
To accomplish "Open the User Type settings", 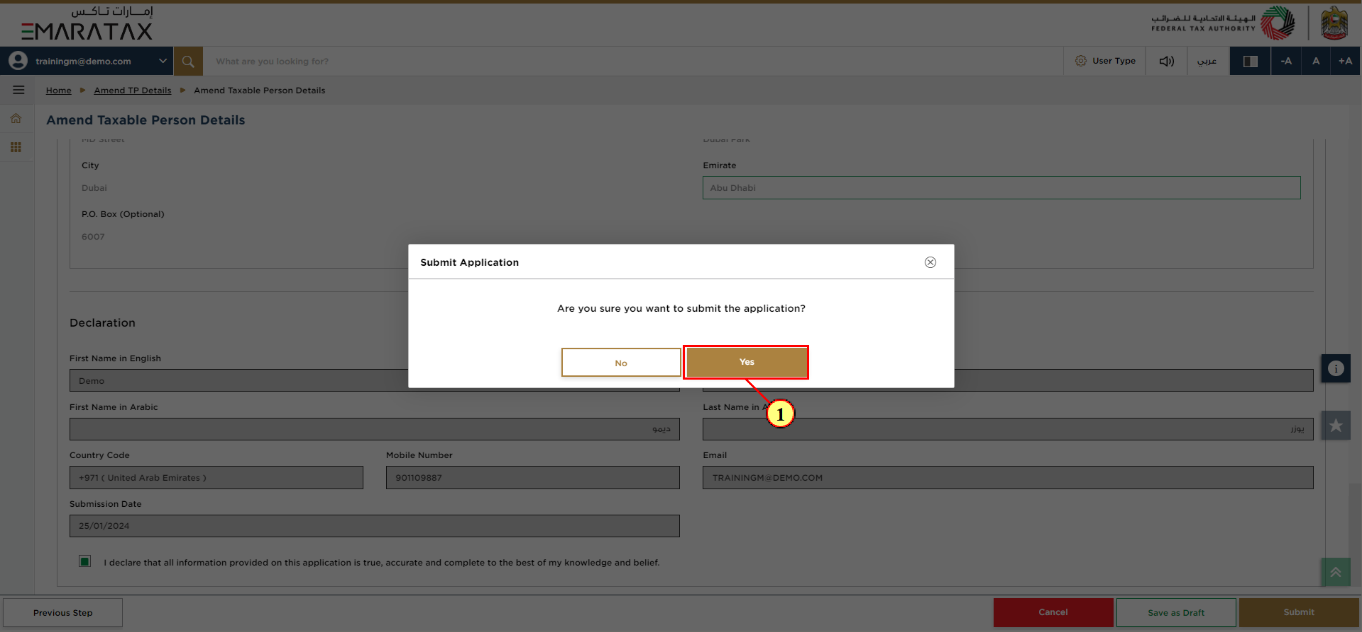I will click(x=1105, y=61).
